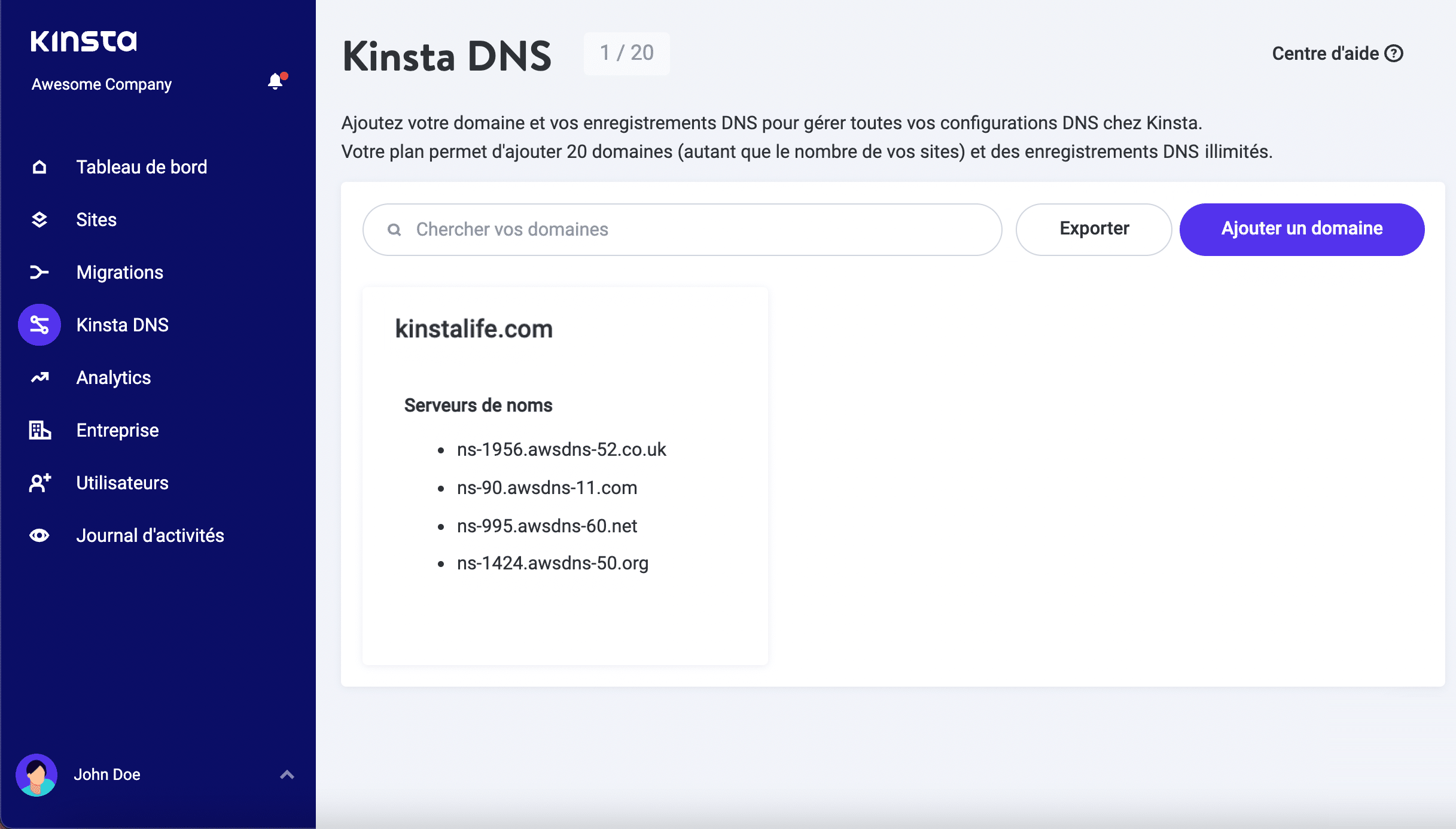Screen dimensions: 1456x829
Task: Click the Ajouter un domaine button
Action: [1302, 229]
